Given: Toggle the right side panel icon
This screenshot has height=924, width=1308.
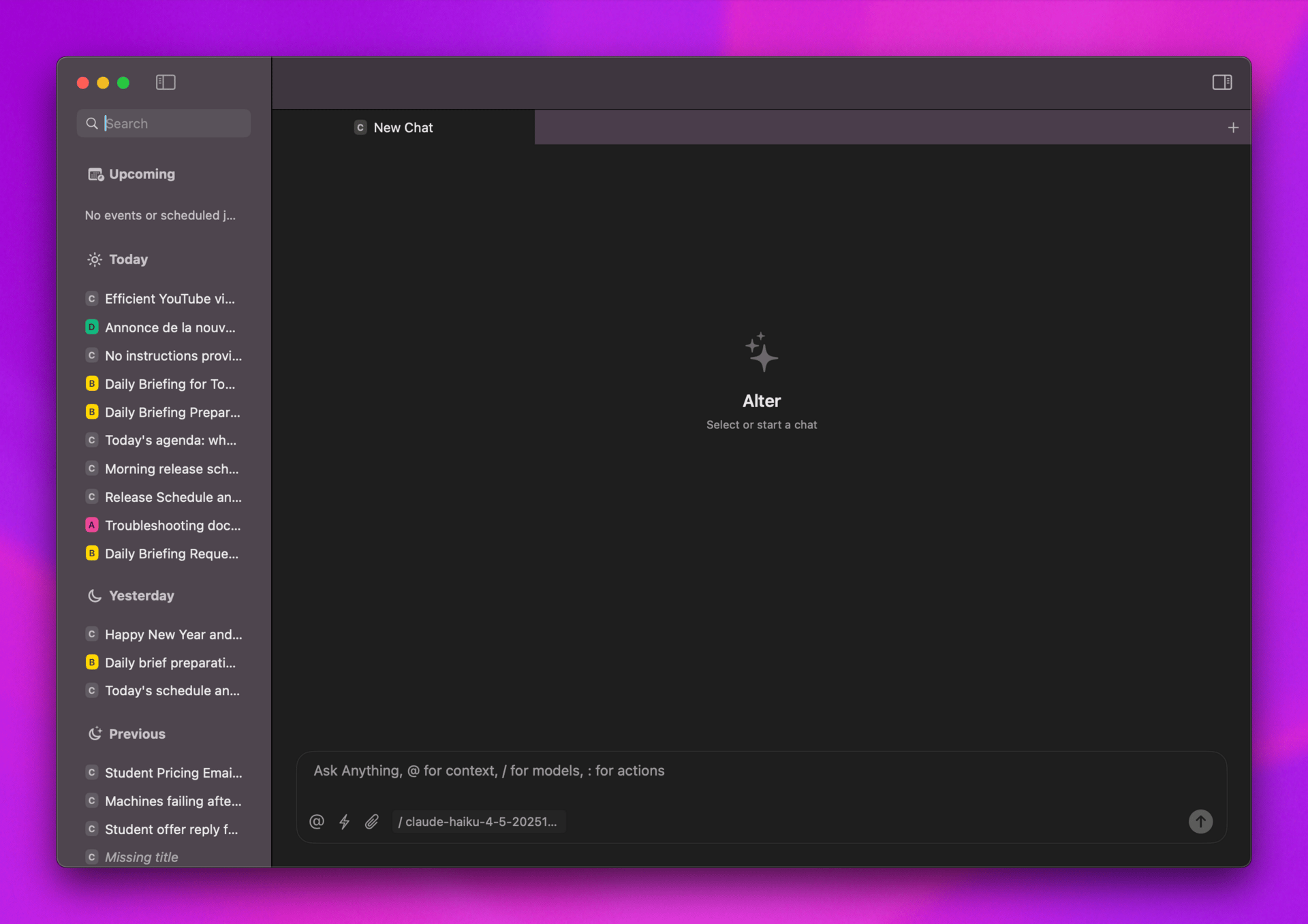Looking at the screenshot, I should (x=1221, y=82).
